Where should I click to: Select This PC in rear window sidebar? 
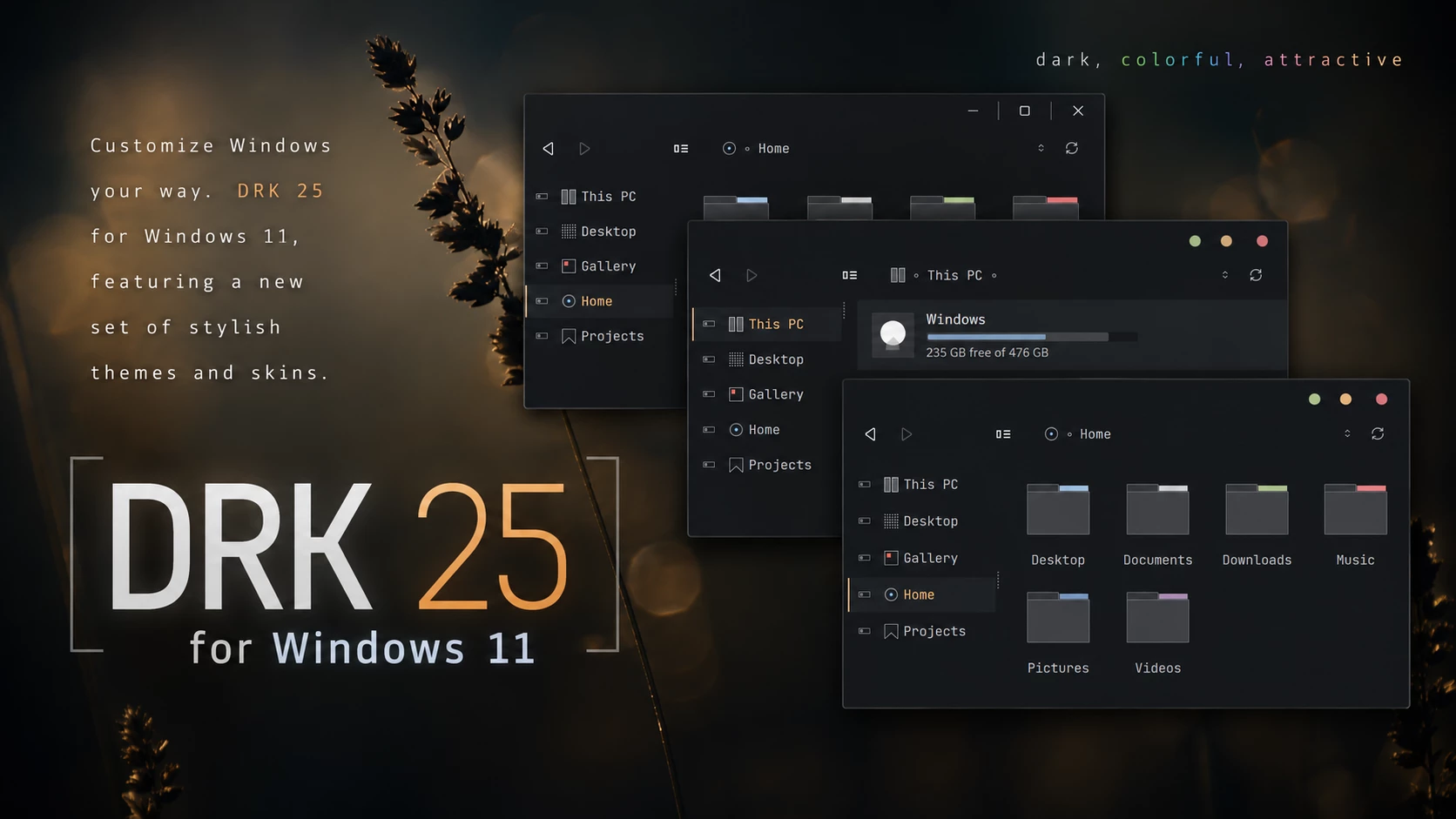click(x=598, y=197)
